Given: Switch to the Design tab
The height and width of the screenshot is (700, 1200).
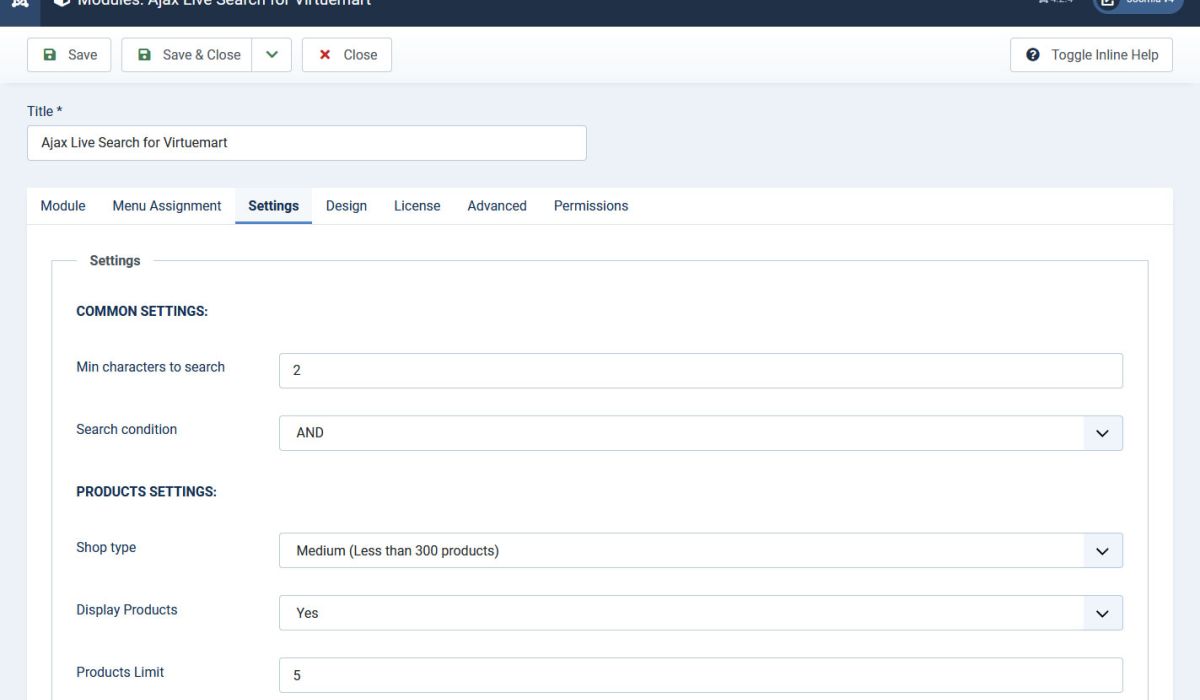Looking at the screenshot, I should tap(346, 206).
